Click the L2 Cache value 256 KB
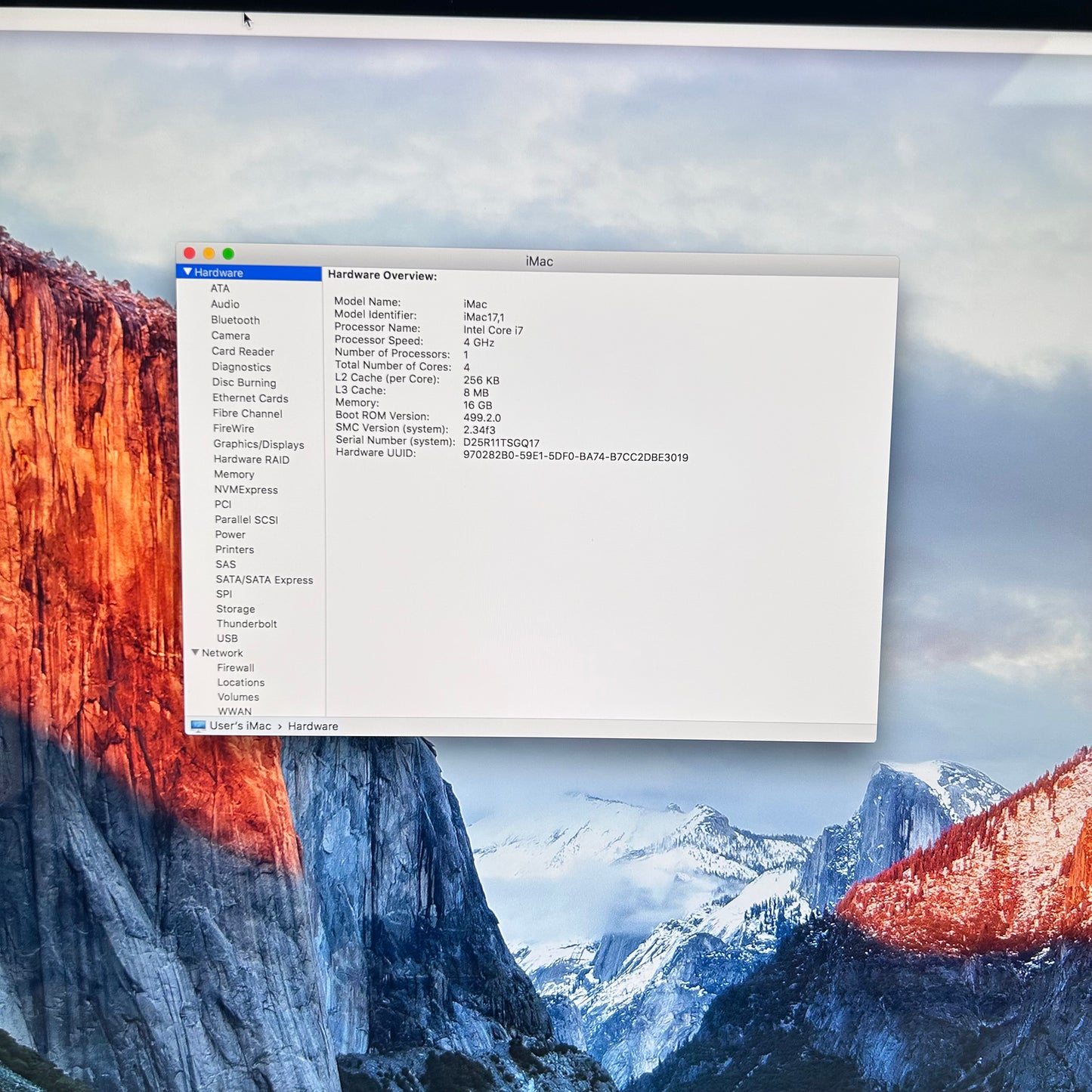Viewport: 1092px width, 1092px height. point(481,380)
